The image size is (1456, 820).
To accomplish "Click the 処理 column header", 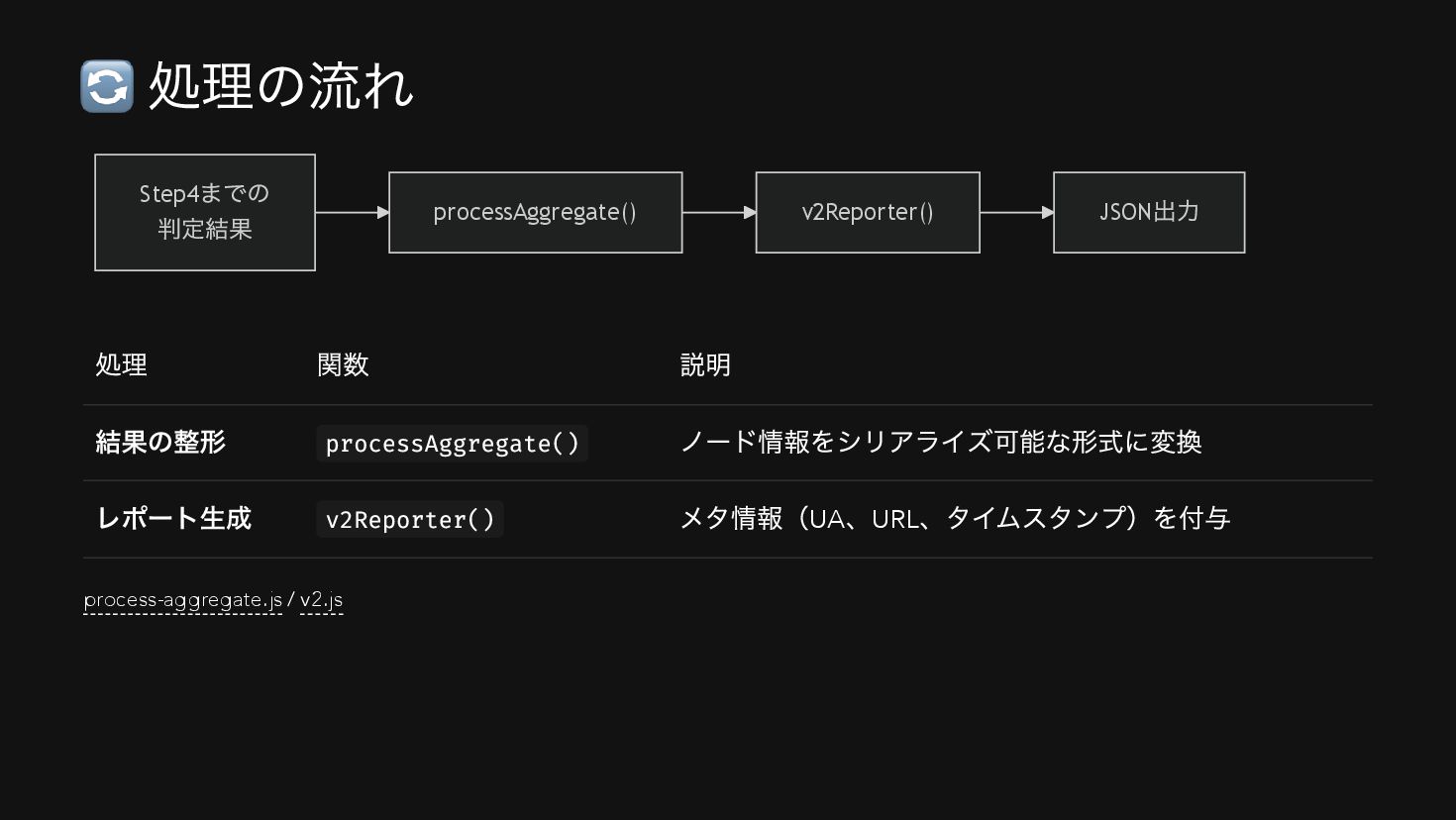I will pos(121,365).
